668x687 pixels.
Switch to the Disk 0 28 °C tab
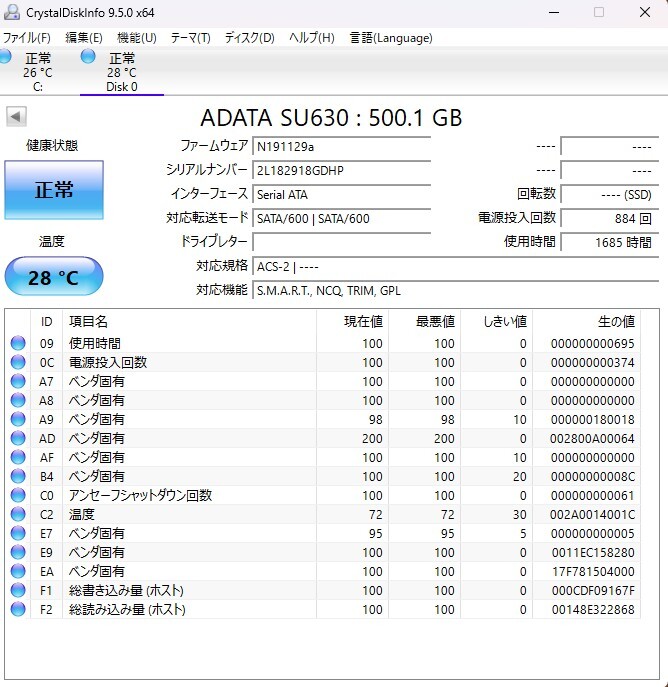[122, 71]
